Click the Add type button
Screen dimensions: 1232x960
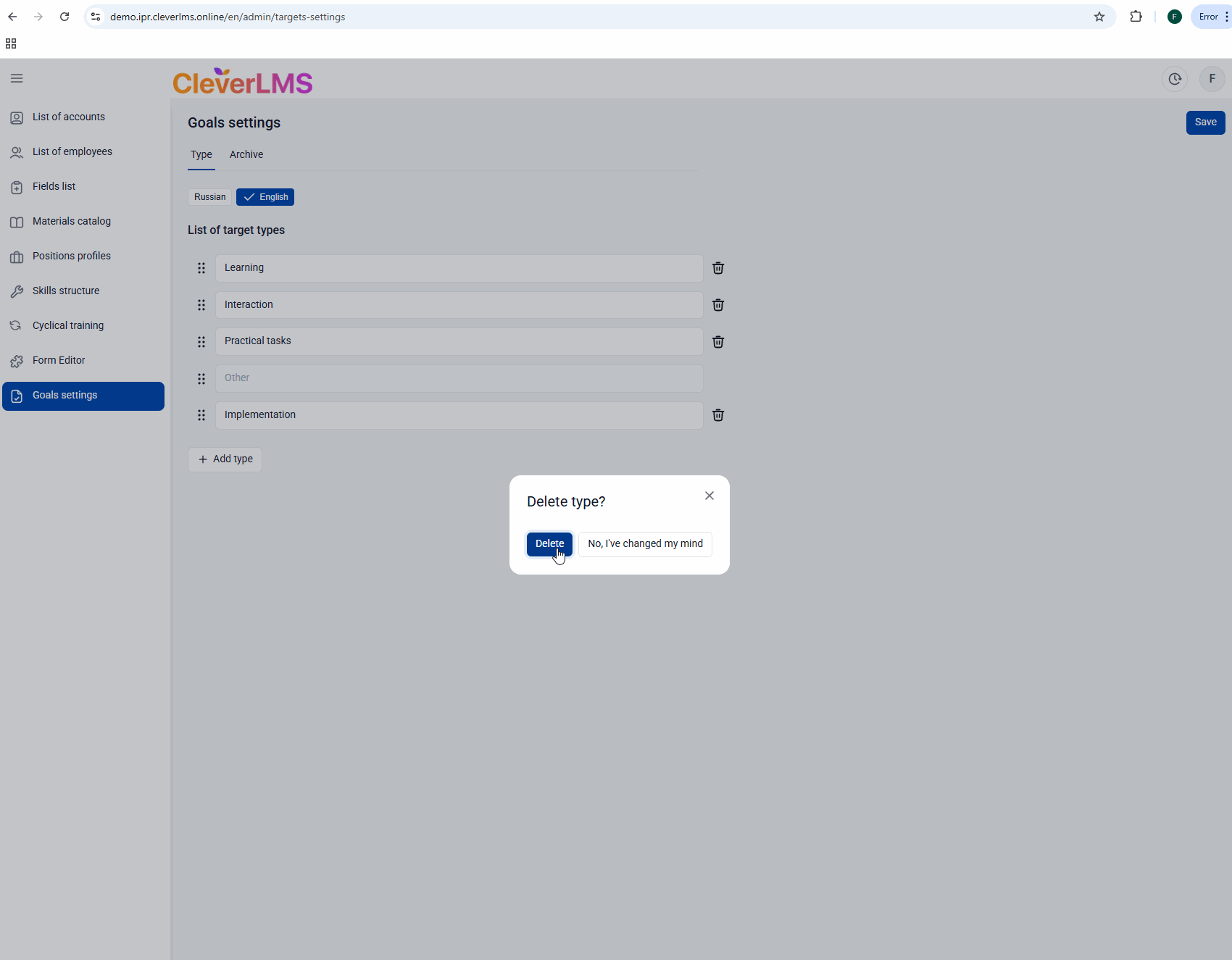click(x=225, y=459)
